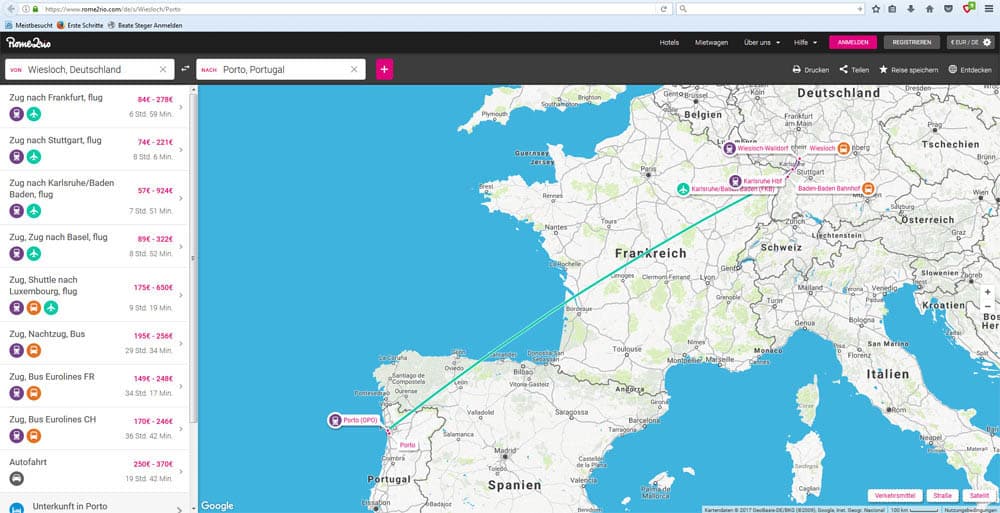
Task: Switch map to Satellit view
Action: [977, 495]
